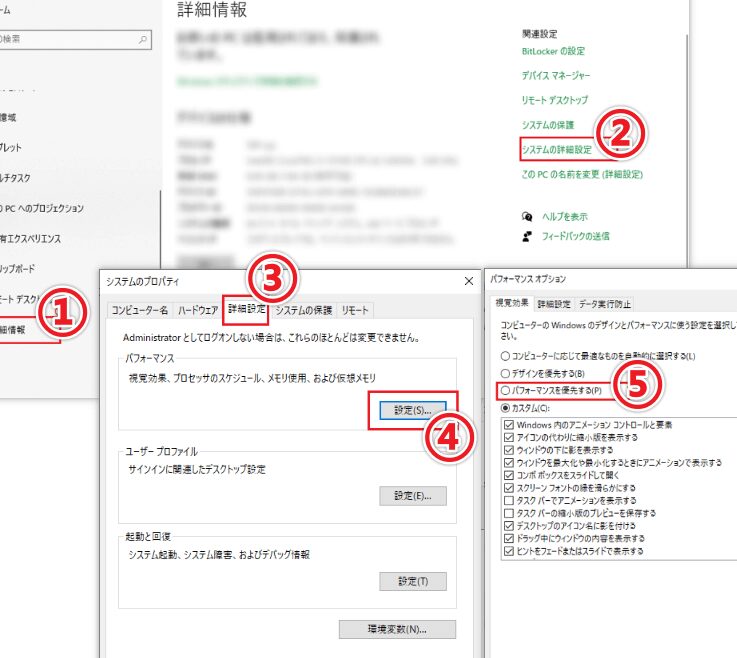737x658 pixels.
Task: Toggle スクリーン フォントの縁を滑らかにする checkbox
Action: pos(509,488)
